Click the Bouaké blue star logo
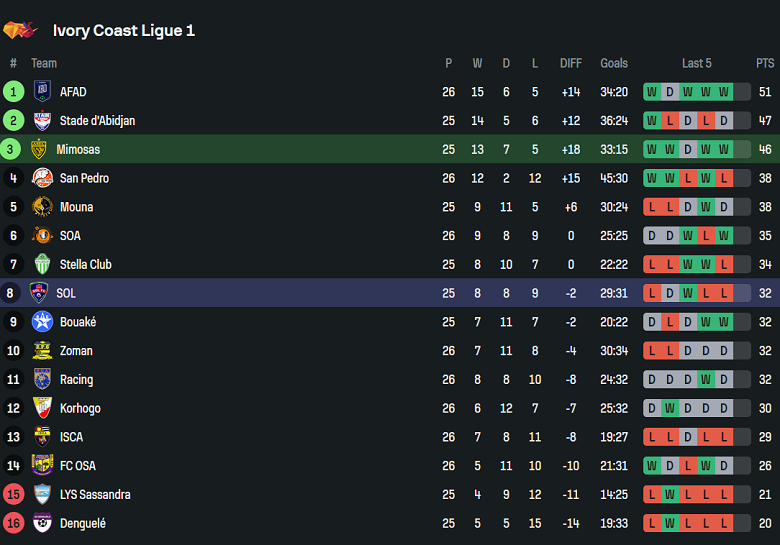Viewport: 780px width, 545px height. click(x=42, y=322)
